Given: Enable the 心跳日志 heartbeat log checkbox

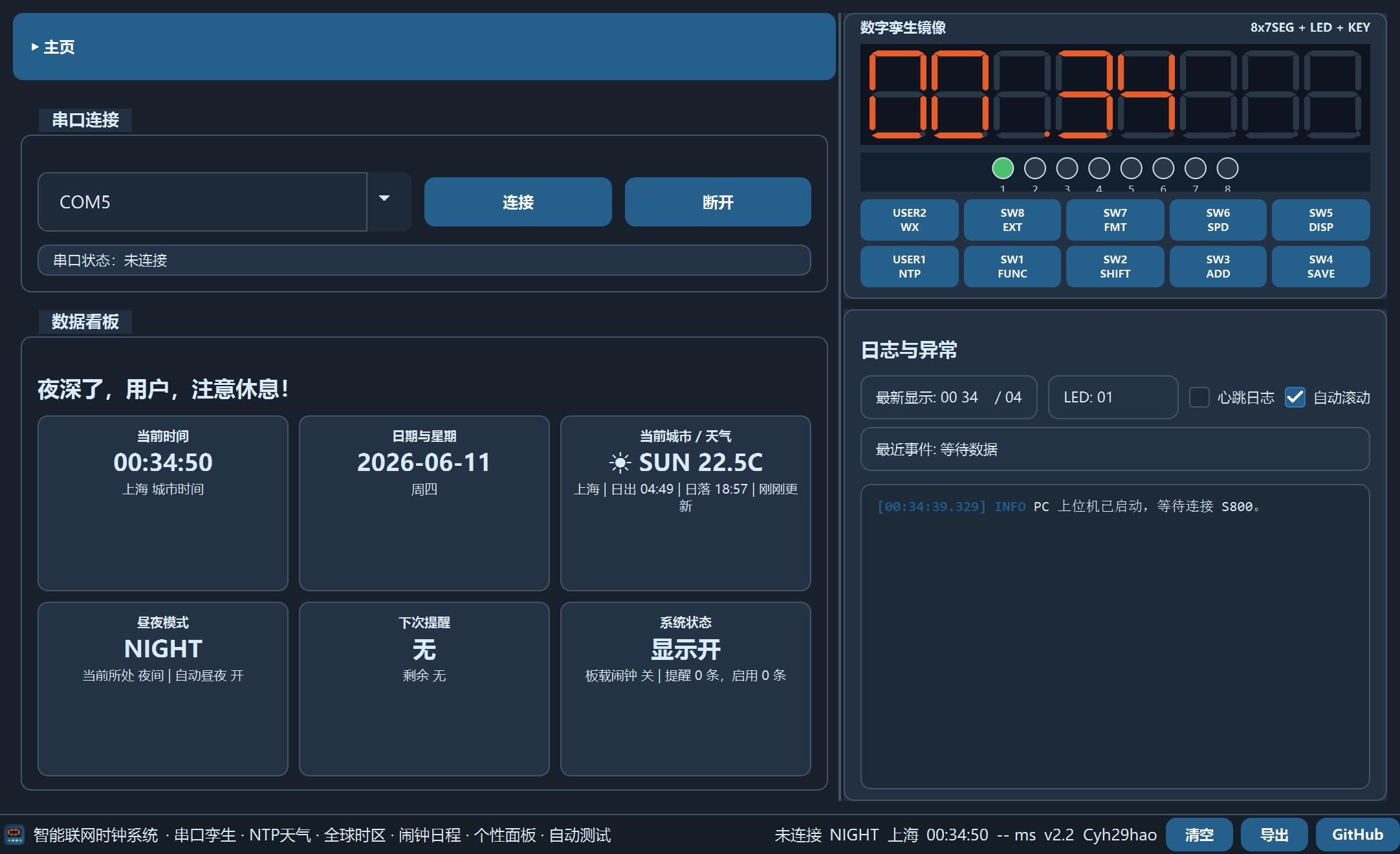Looking at the screenshot, I should (x=1199, y=397).
